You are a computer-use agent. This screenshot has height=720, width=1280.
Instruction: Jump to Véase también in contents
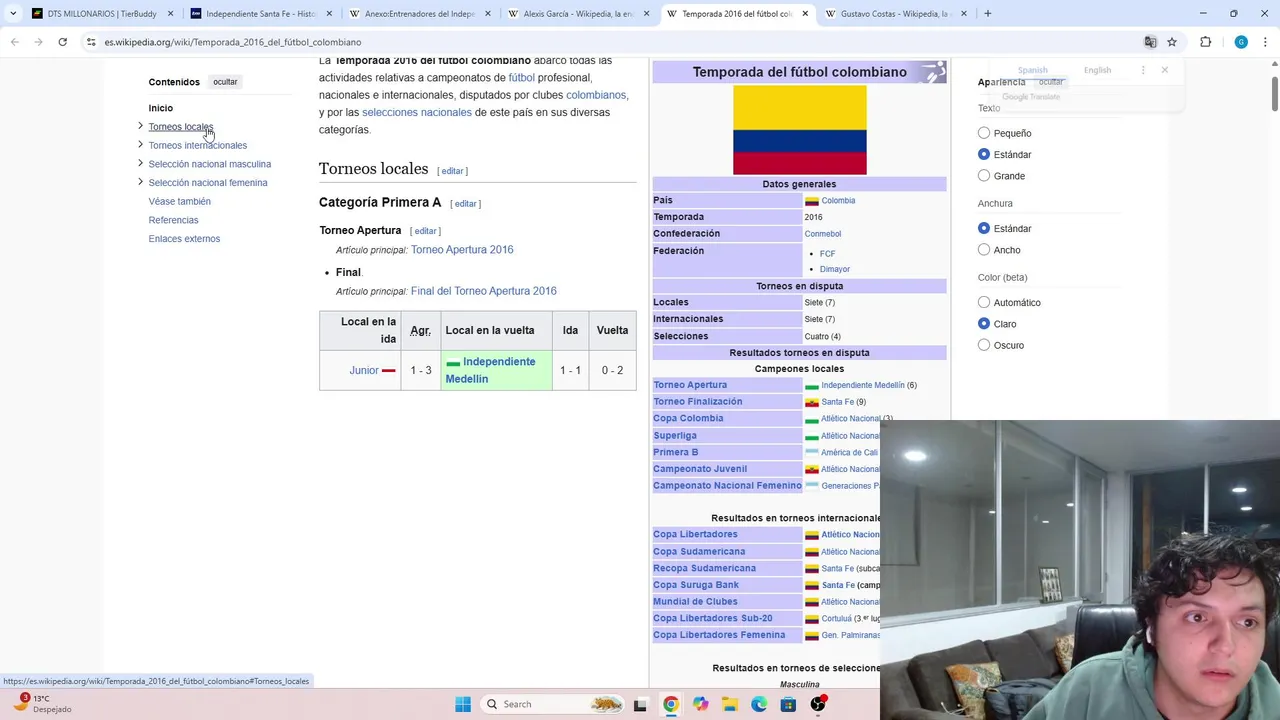[x=179, y=201]
